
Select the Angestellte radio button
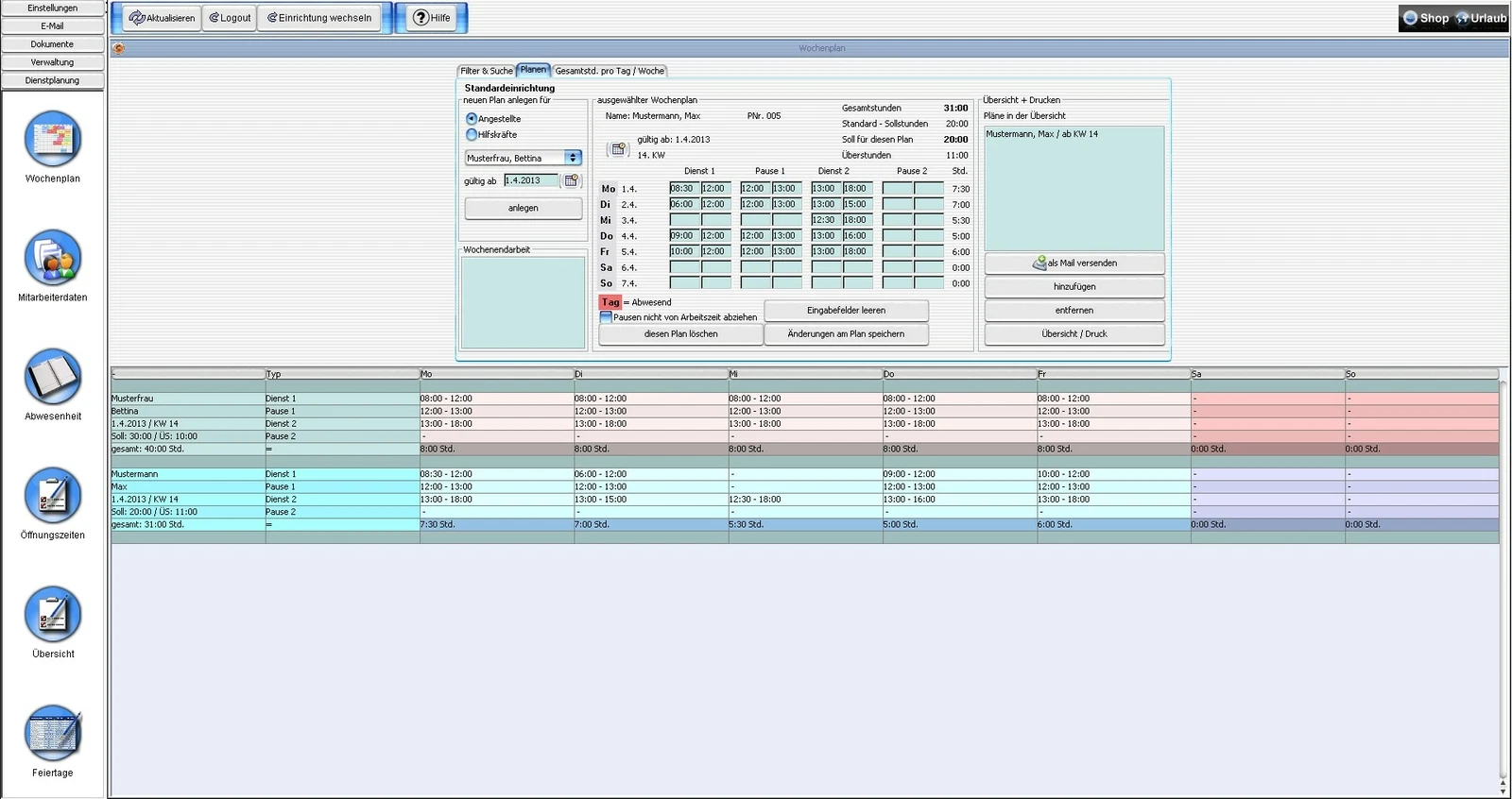[x=472, y=119]
